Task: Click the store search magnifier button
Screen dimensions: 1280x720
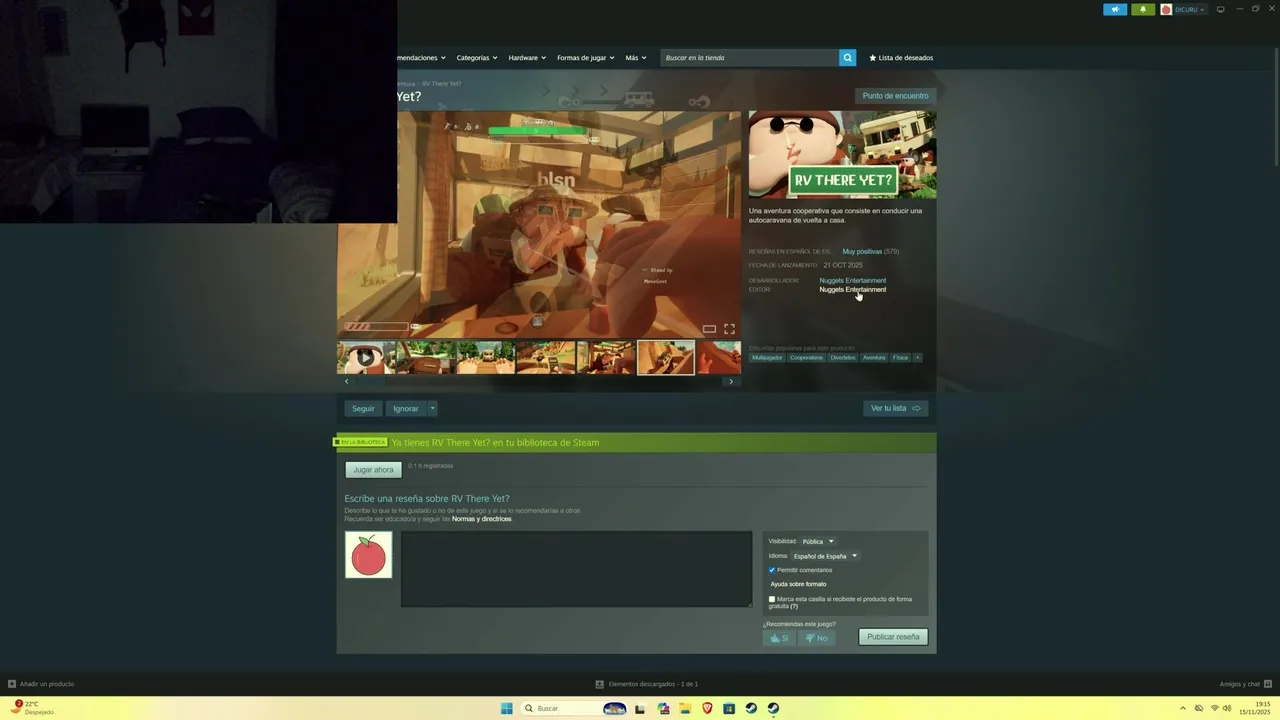Action: tap(847, 58)
